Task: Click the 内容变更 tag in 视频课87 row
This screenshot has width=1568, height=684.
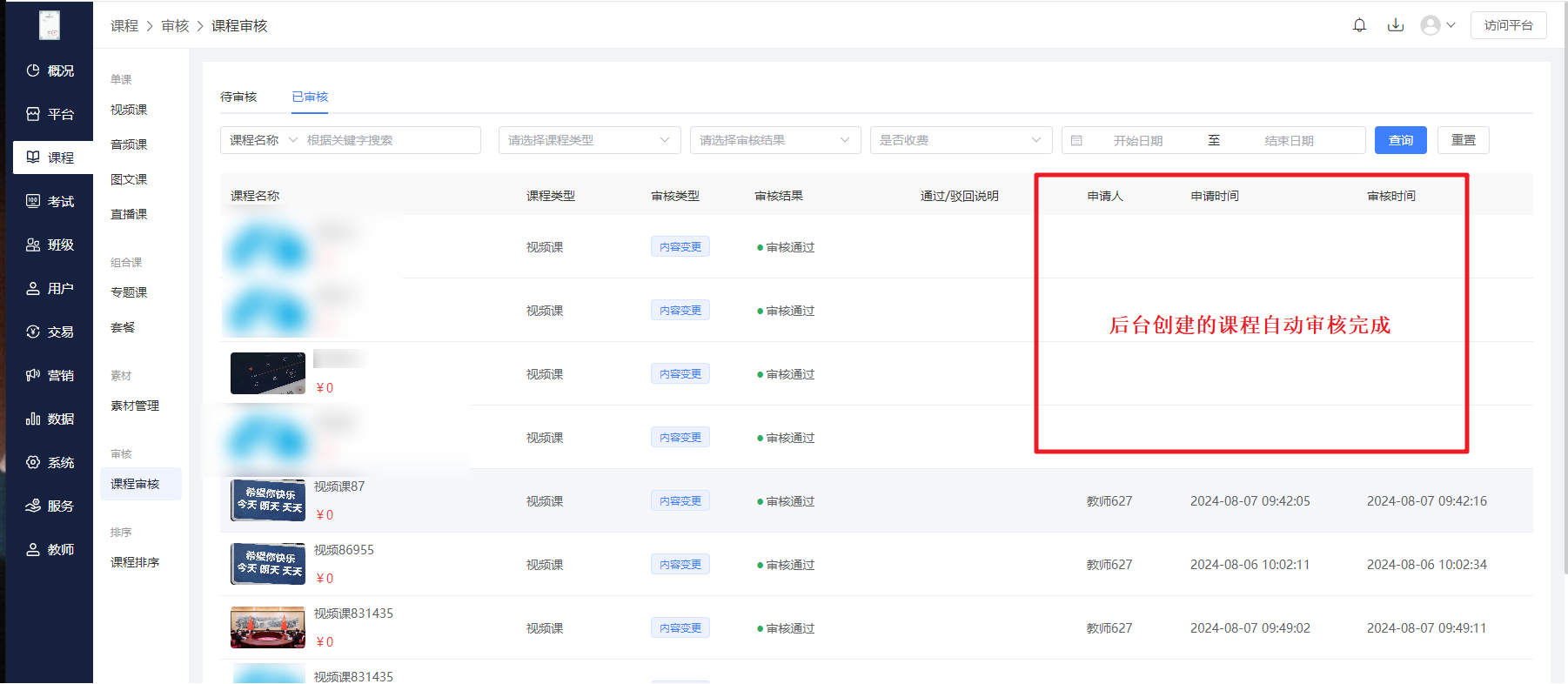Action: (680, 501)
